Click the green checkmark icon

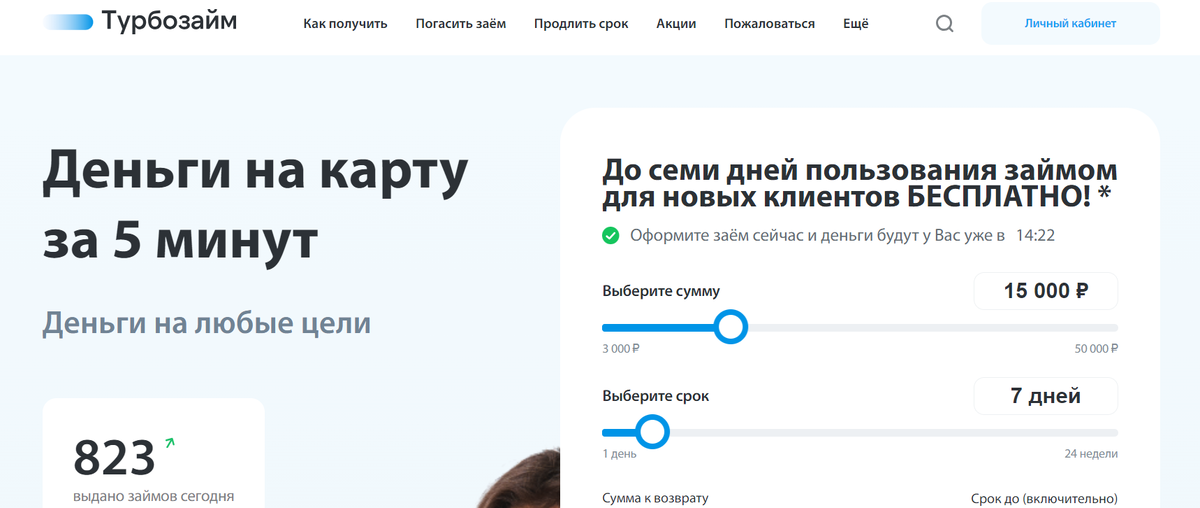610,236
